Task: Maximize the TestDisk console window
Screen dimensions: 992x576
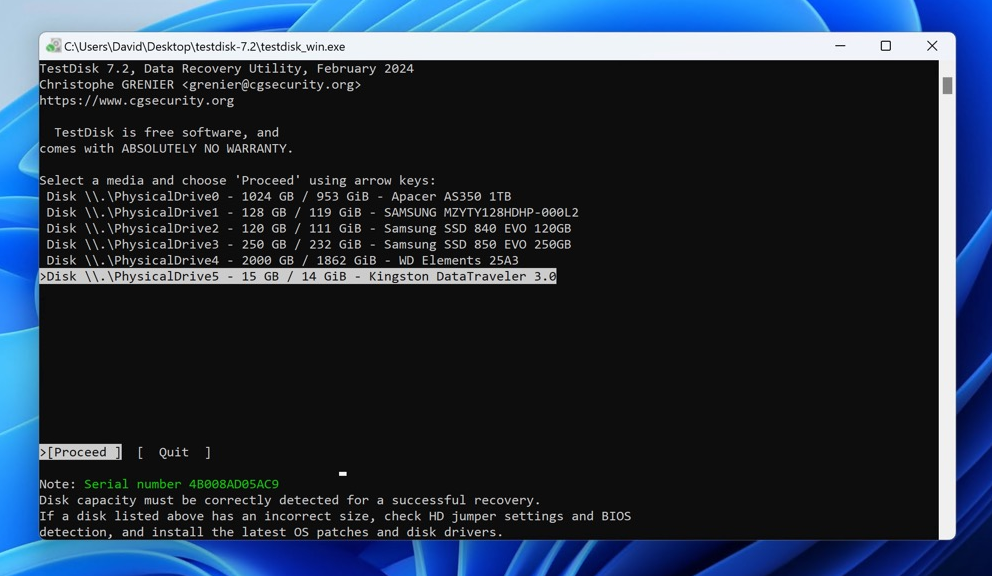Action: coord(885,46)
